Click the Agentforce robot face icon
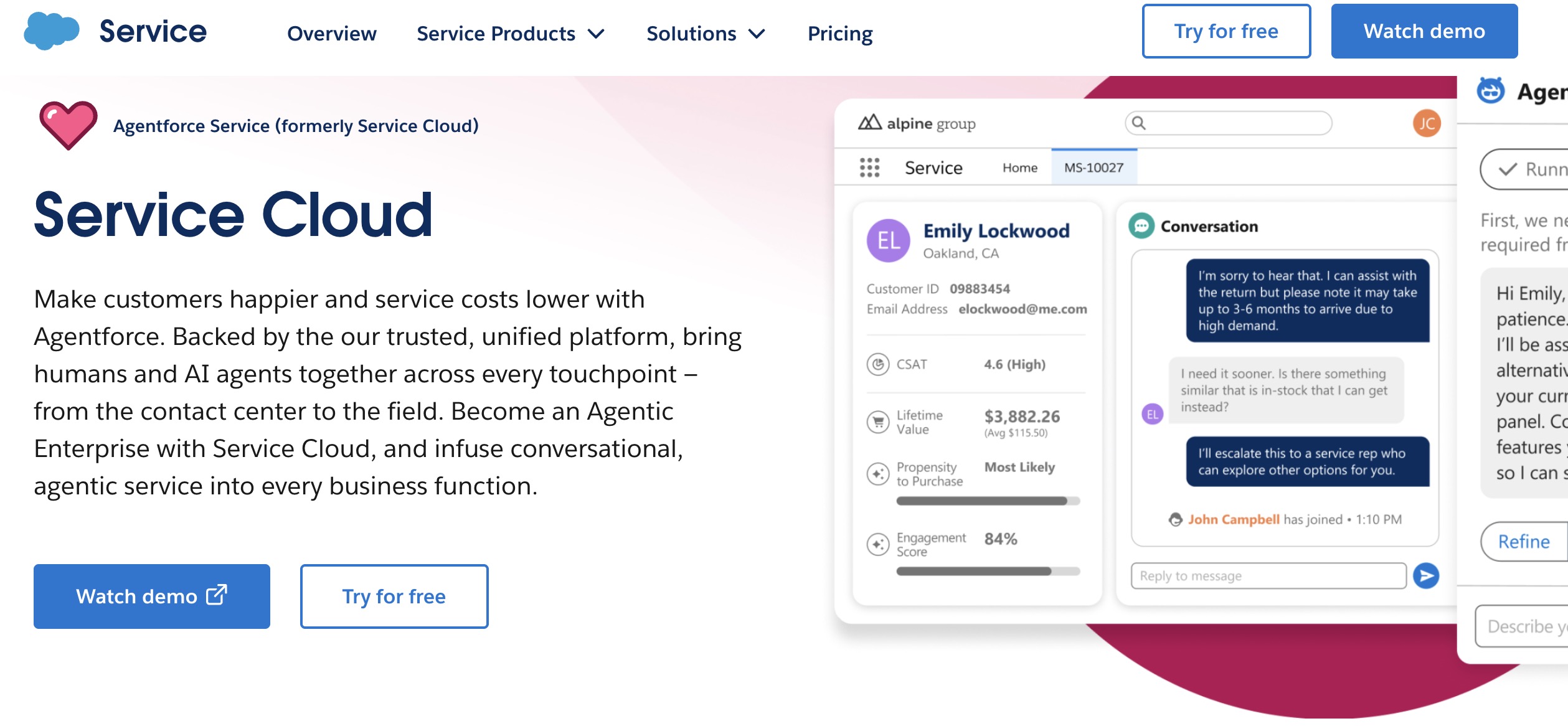The width and height of the screenshot is (1568, 726). pyautogui.click(x=1491, y=92)
